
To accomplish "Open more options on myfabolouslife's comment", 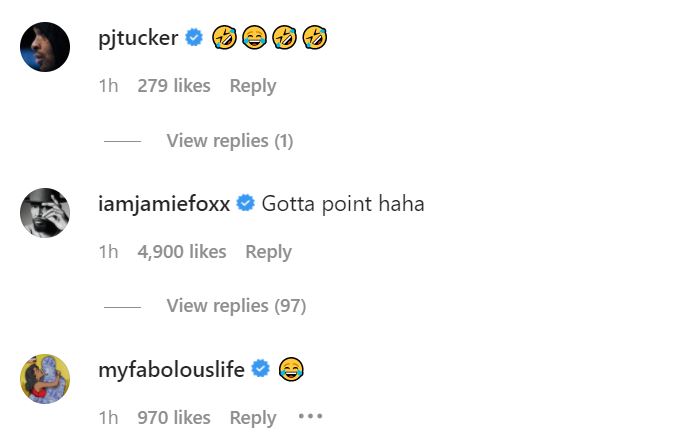I will click(x=310, y=417).
